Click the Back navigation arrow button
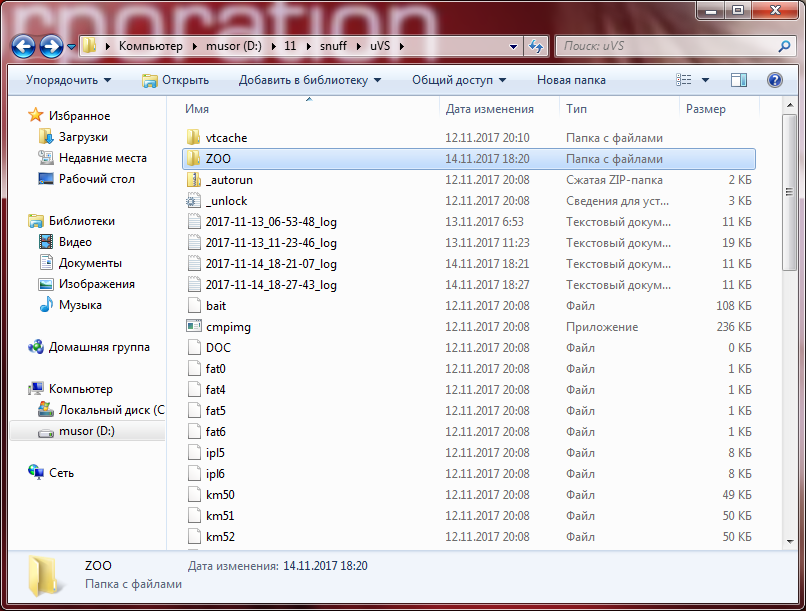The height and width of the screenshot is (614, 806). tap(24, 46)
